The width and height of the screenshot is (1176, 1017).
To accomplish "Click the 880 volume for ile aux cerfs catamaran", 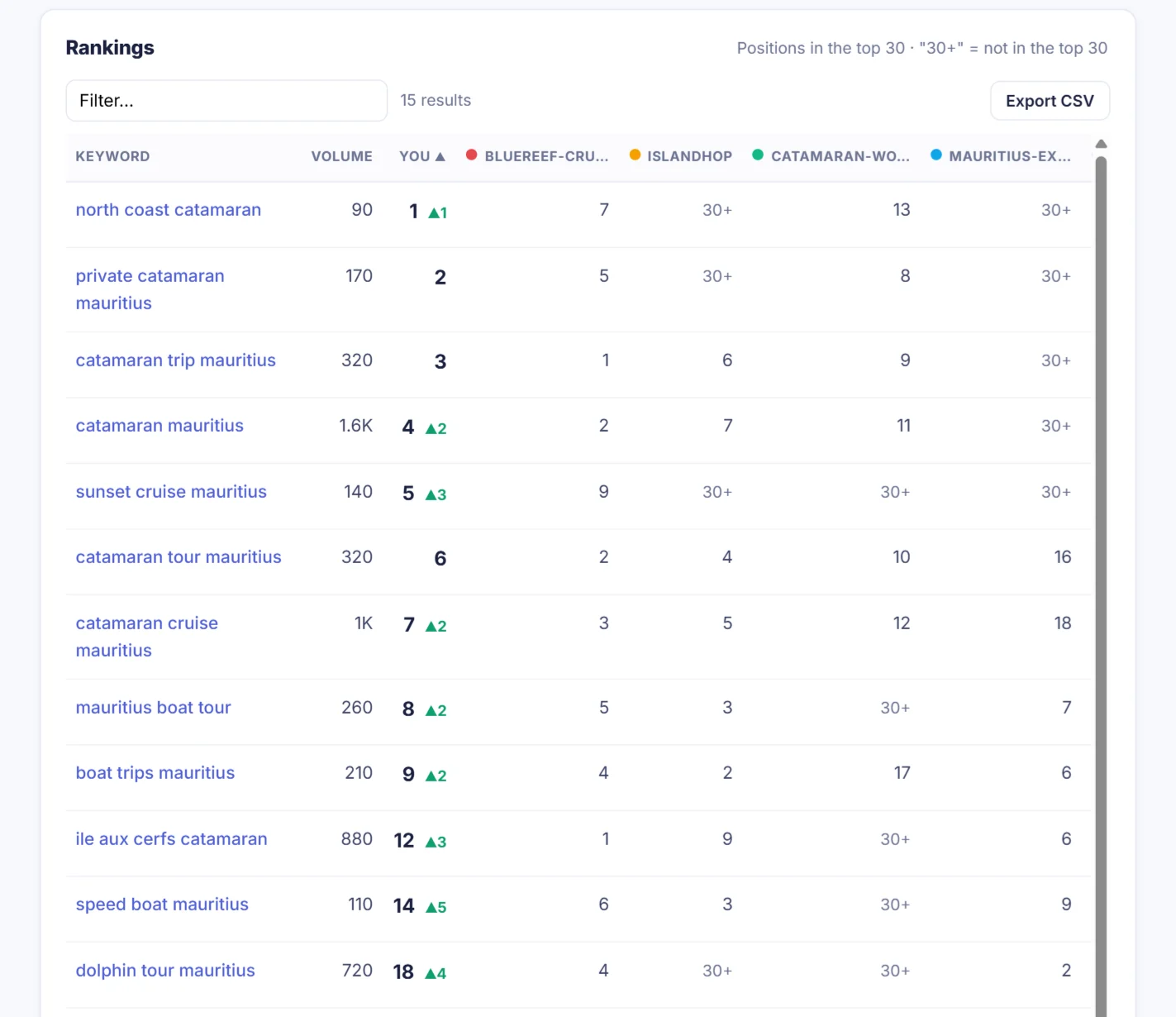I will click(x=357, y=839).
